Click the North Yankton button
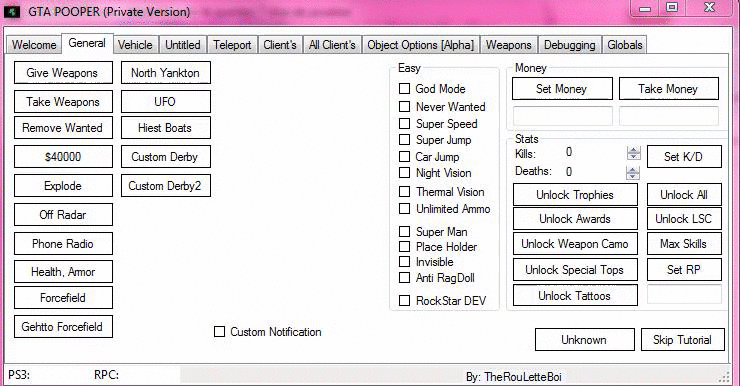The height and width of the screenshot is (386, 740). (166, 73)
